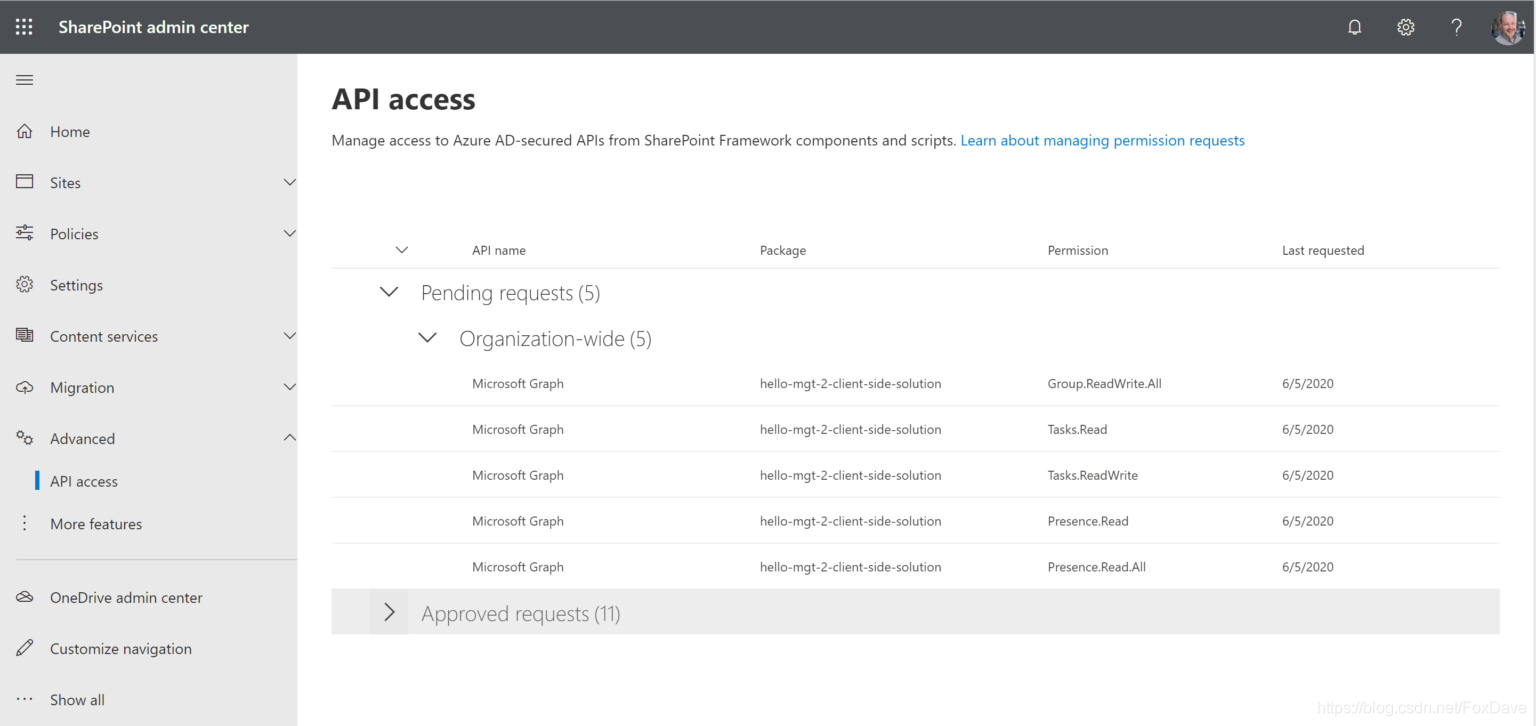Open the account profile picture
1536x726 pixels.
tap(1508, 27)
